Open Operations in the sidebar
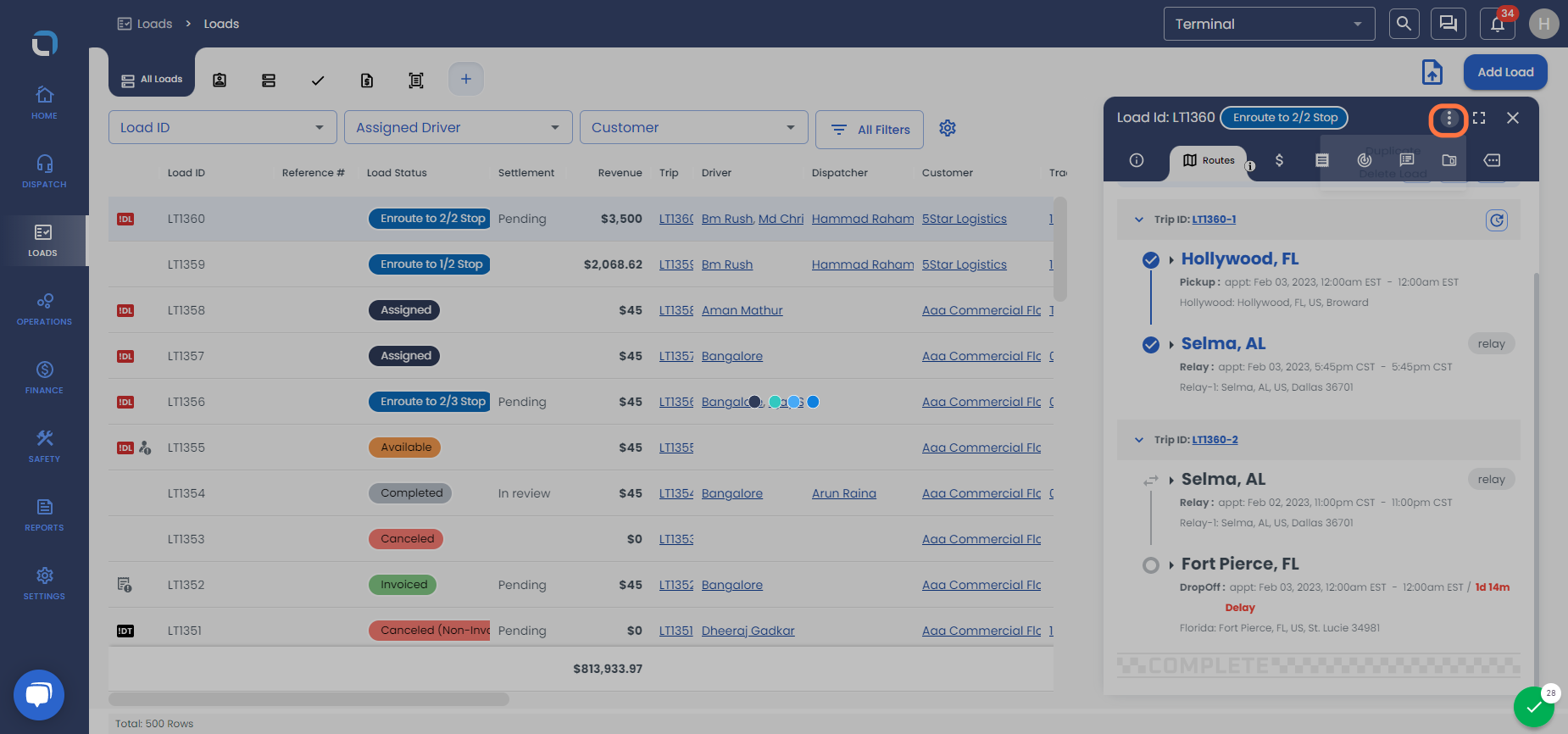Screen dimensions: 1568x734 pyautogui.click(x=44, y=309)
